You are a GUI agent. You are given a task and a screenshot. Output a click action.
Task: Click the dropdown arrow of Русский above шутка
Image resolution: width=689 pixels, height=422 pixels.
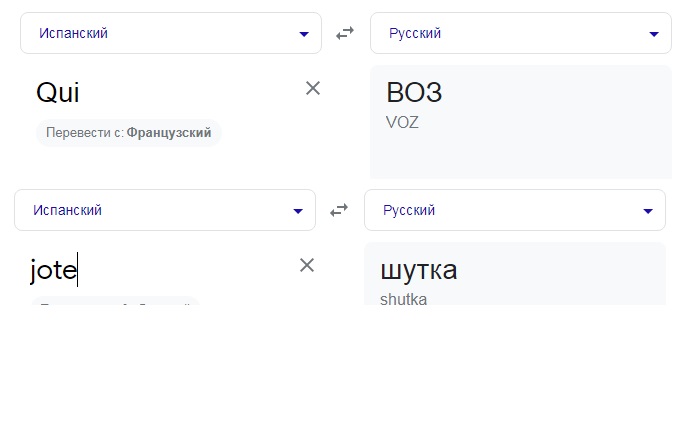pos(648,211)
